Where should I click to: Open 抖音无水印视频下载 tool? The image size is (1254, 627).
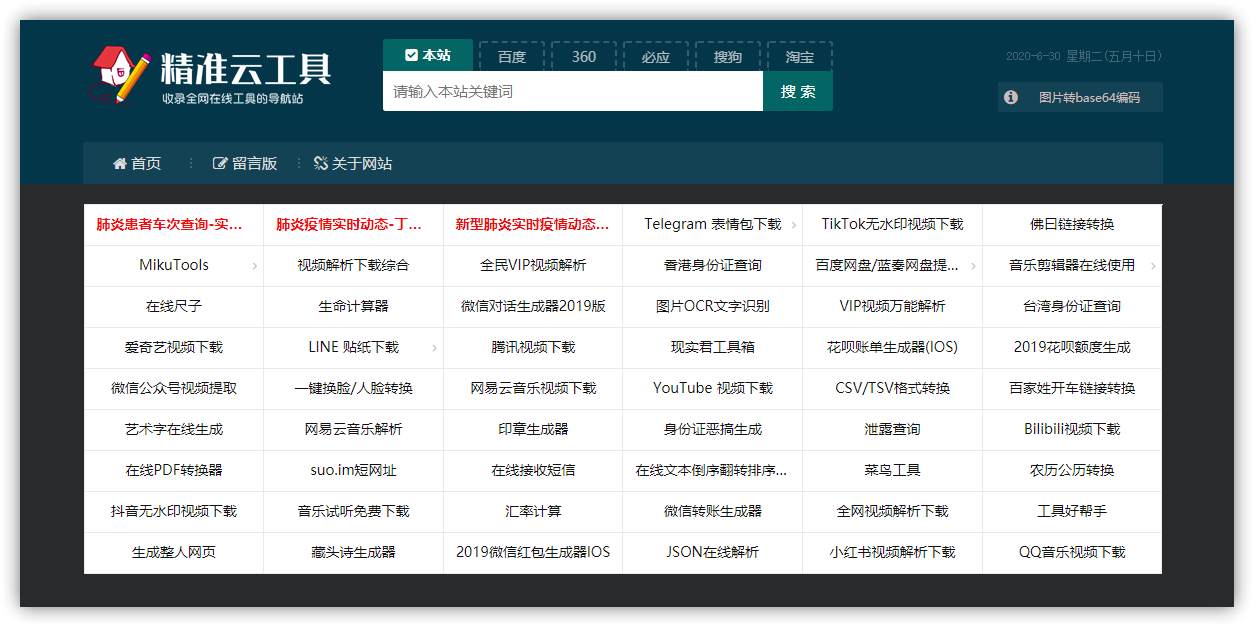pyautogui.click(x=174, y=512)
